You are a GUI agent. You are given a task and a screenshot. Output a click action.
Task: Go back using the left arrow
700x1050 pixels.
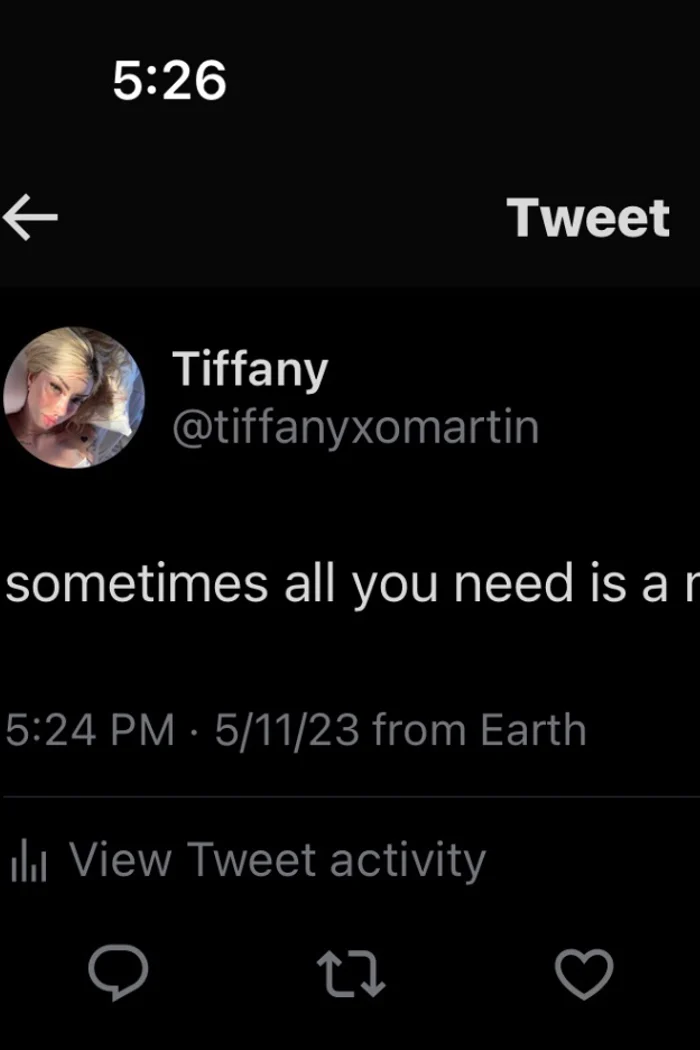click(x=30, y=217)
